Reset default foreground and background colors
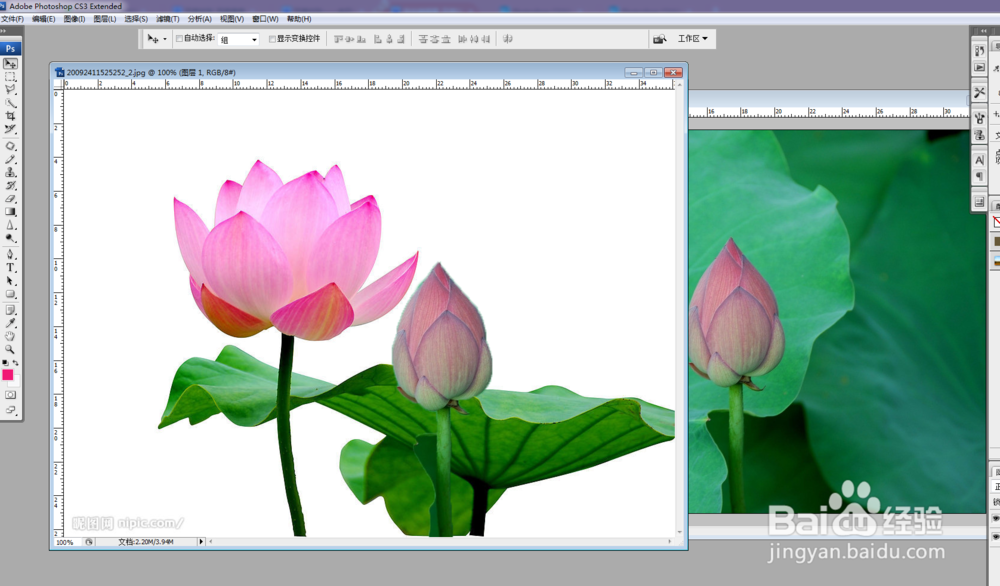This screenshot has width=1000, height=586. click(x=5, y=363)
